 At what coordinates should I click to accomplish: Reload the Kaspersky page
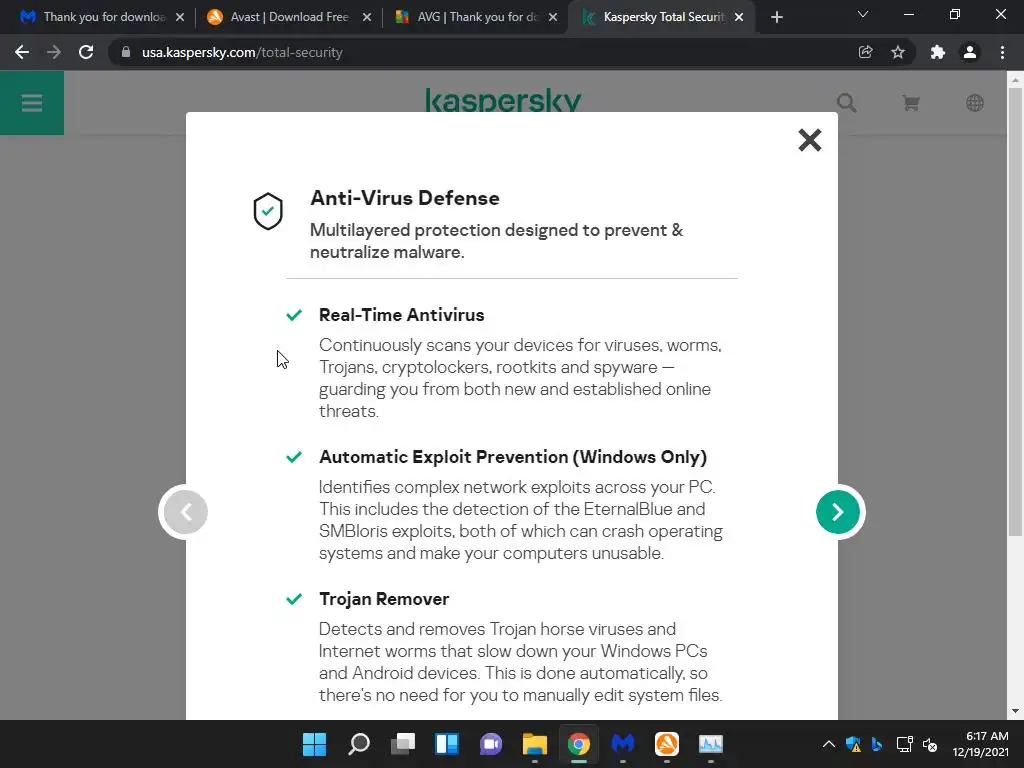point(86,52)
